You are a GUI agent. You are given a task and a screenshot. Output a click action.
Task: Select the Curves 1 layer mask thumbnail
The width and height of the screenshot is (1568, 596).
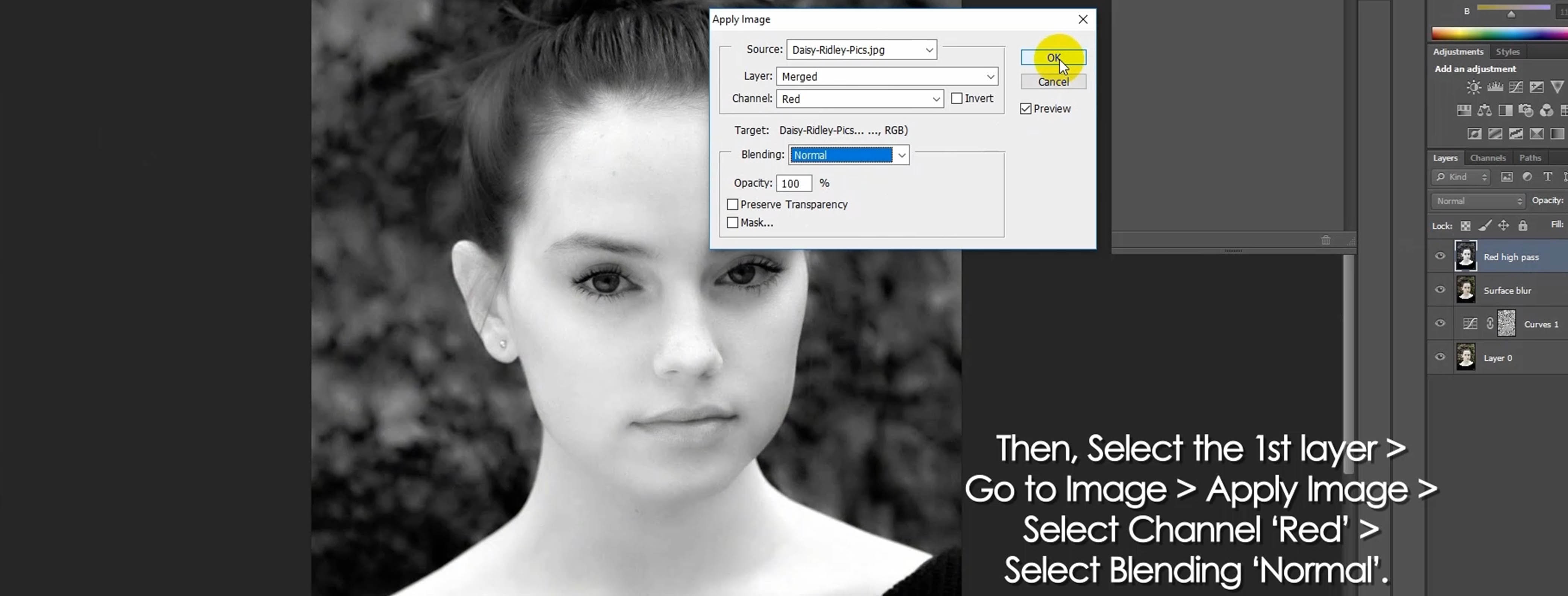click(1506, 323)
